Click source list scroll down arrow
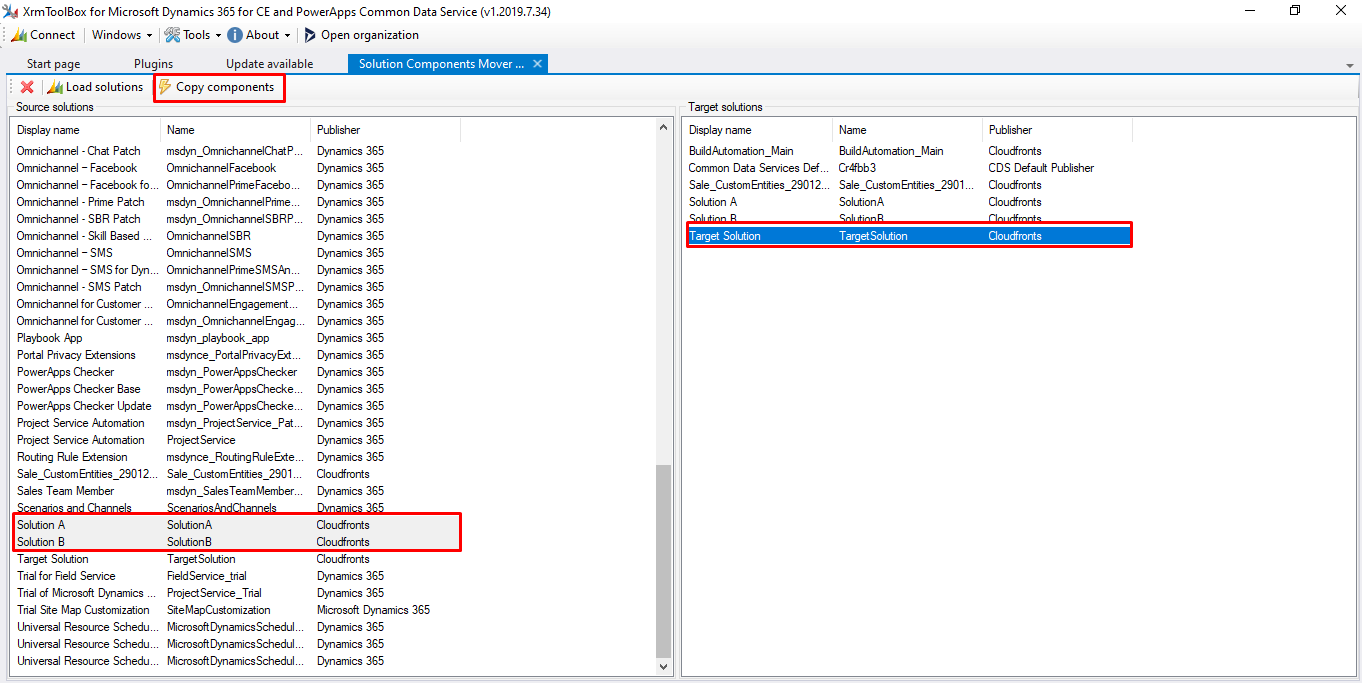 664,665
